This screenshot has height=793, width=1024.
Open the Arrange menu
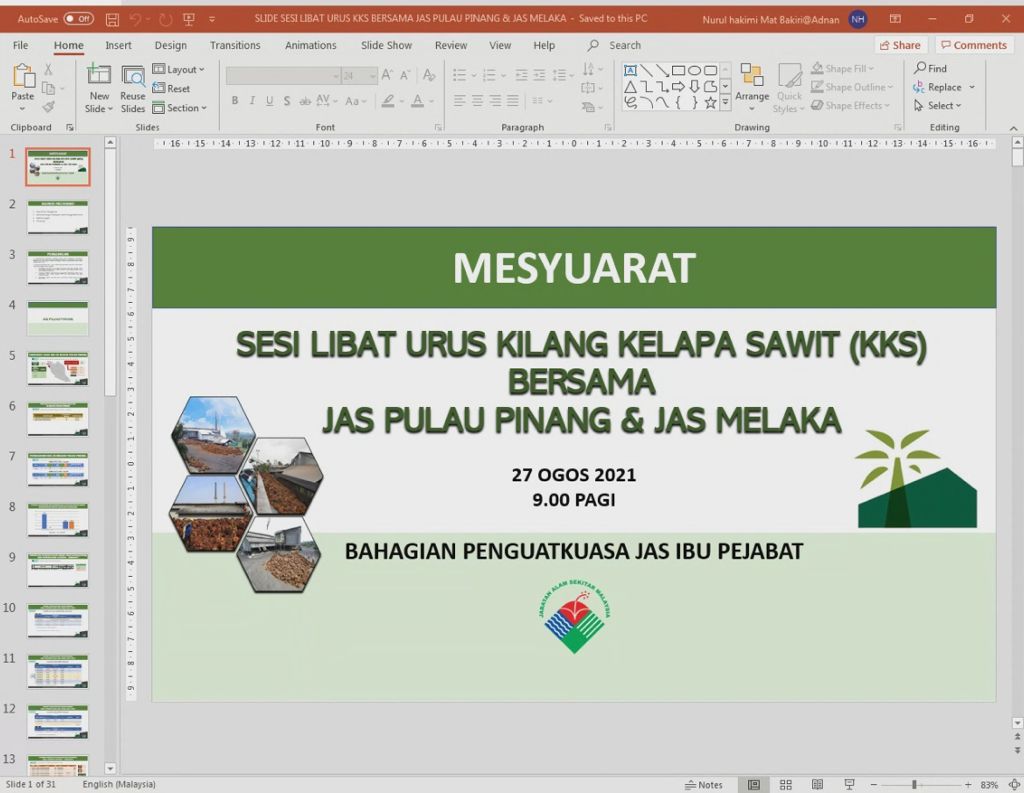pos(752,89)
